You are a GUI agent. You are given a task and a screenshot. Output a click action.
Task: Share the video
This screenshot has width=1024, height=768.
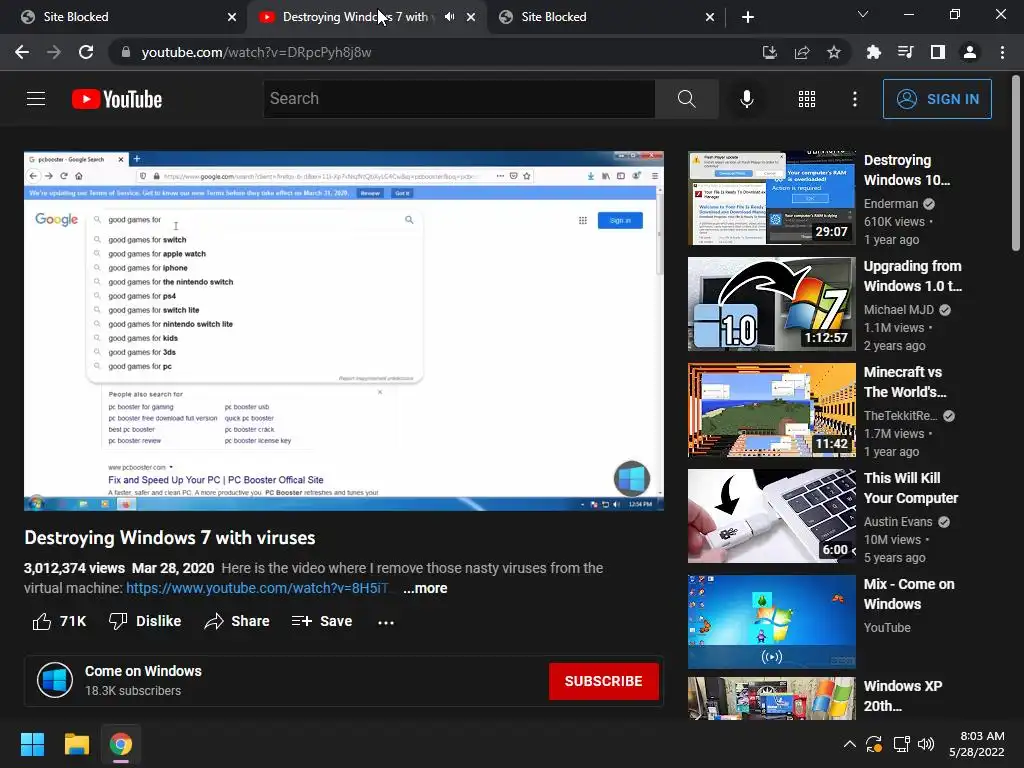pos(236,621)
